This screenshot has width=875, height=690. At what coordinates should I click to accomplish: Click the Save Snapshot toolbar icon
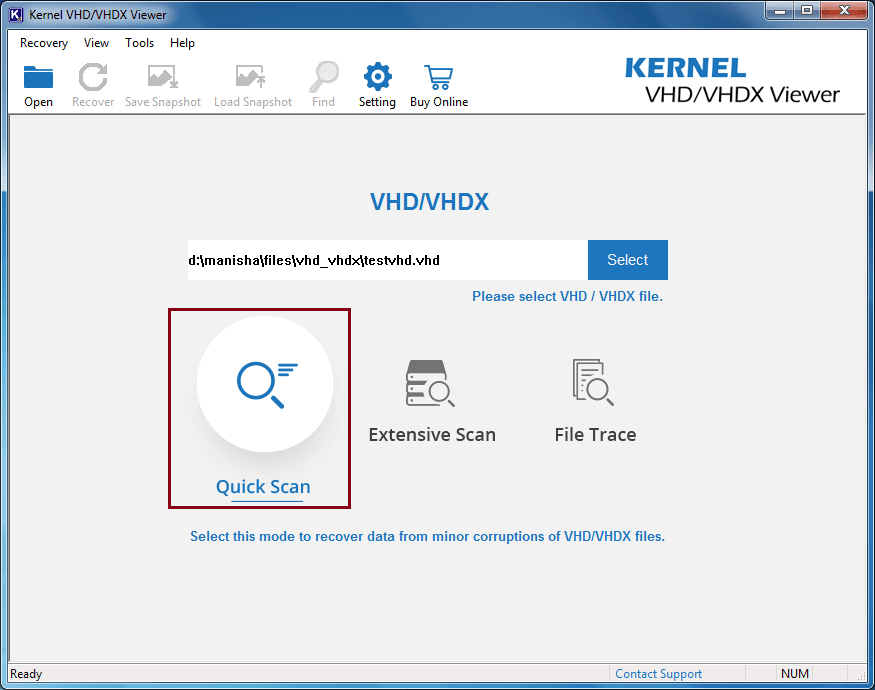pyautogui.click(x=162, y=77)
